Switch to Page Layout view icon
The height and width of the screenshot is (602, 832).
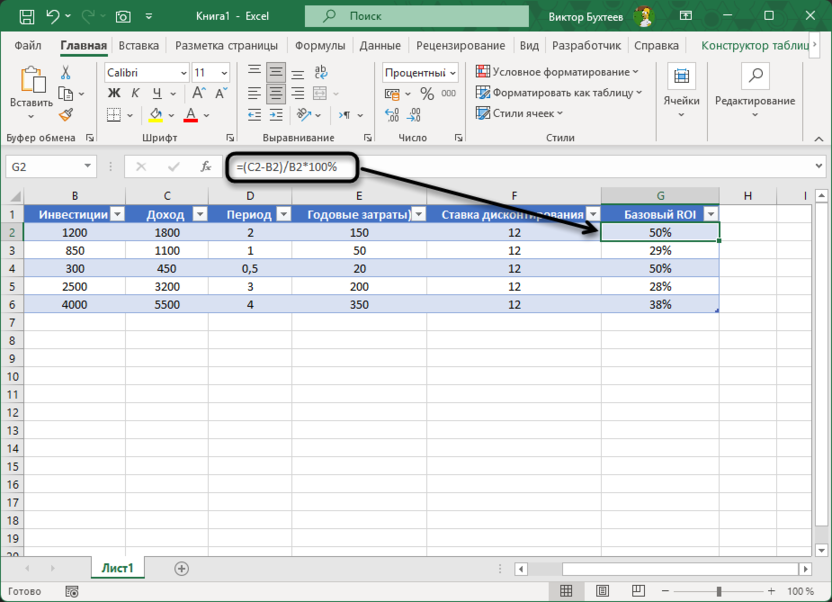tap(602, 592)
